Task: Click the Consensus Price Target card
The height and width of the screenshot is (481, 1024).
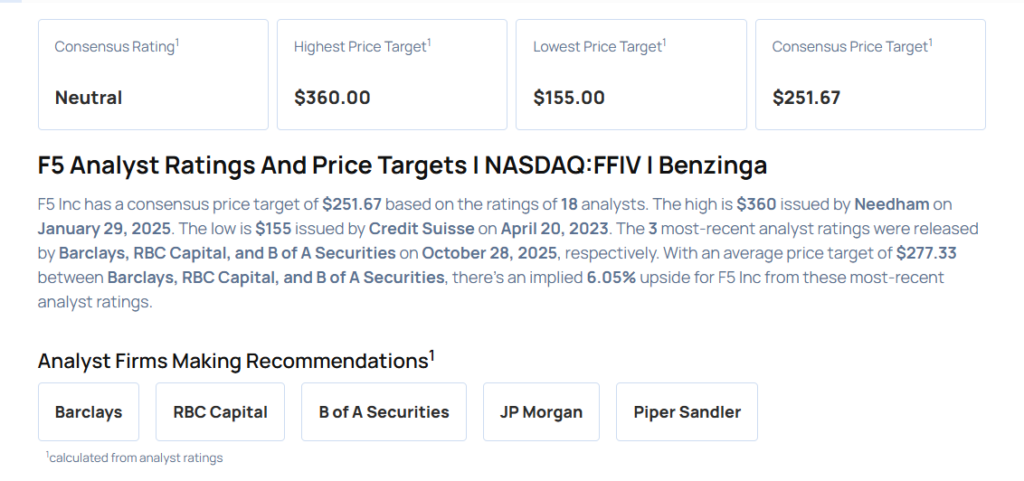Action: 870,74
